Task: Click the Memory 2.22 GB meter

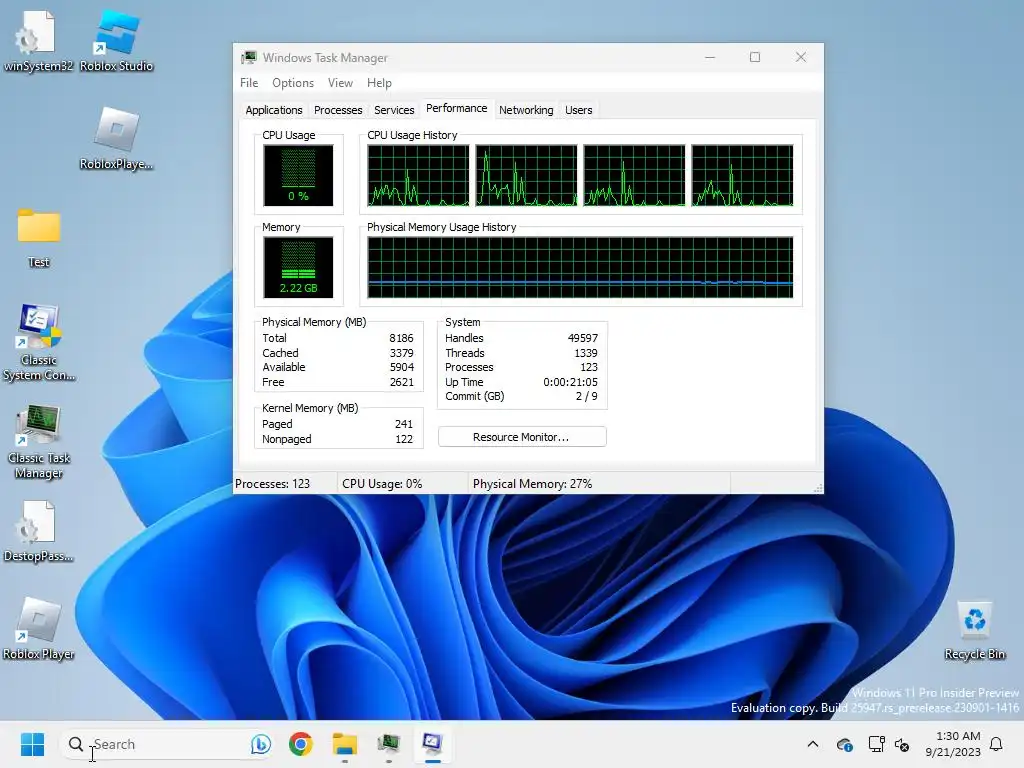Action: pos(298,267)
